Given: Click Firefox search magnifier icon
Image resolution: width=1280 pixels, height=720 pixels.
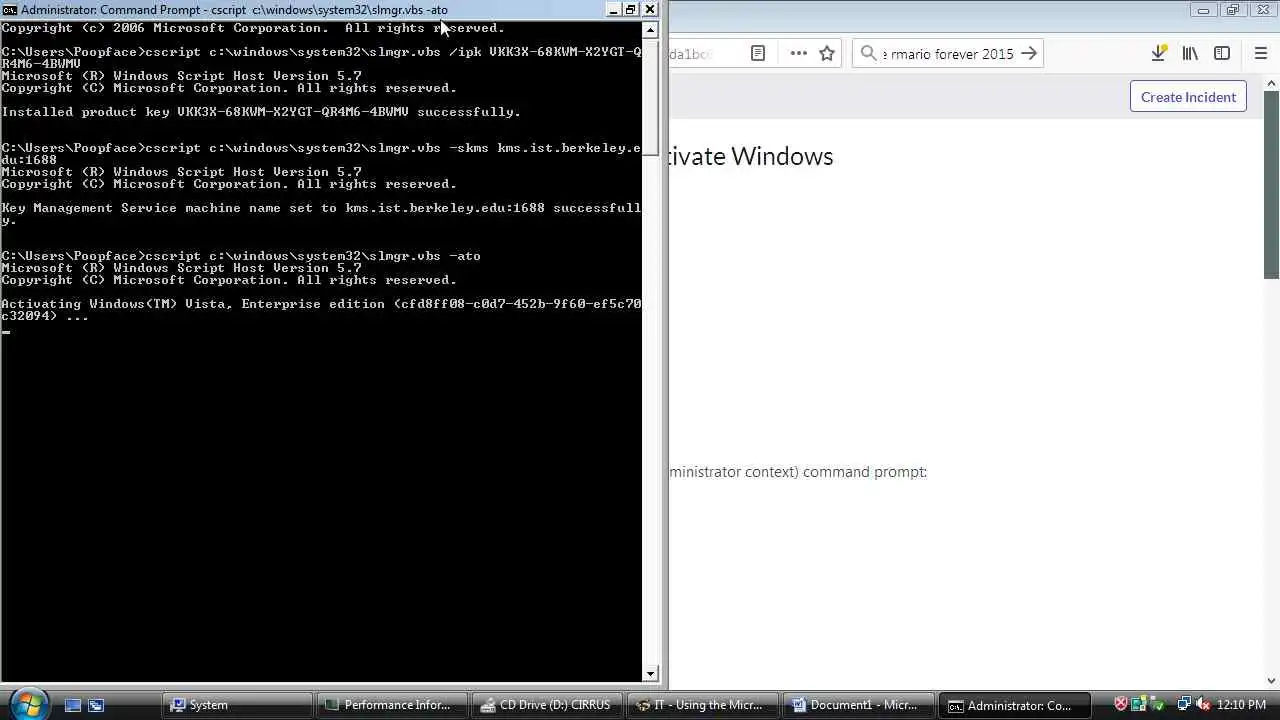Looking at the screenshot, I should click(x=868, y=54).
